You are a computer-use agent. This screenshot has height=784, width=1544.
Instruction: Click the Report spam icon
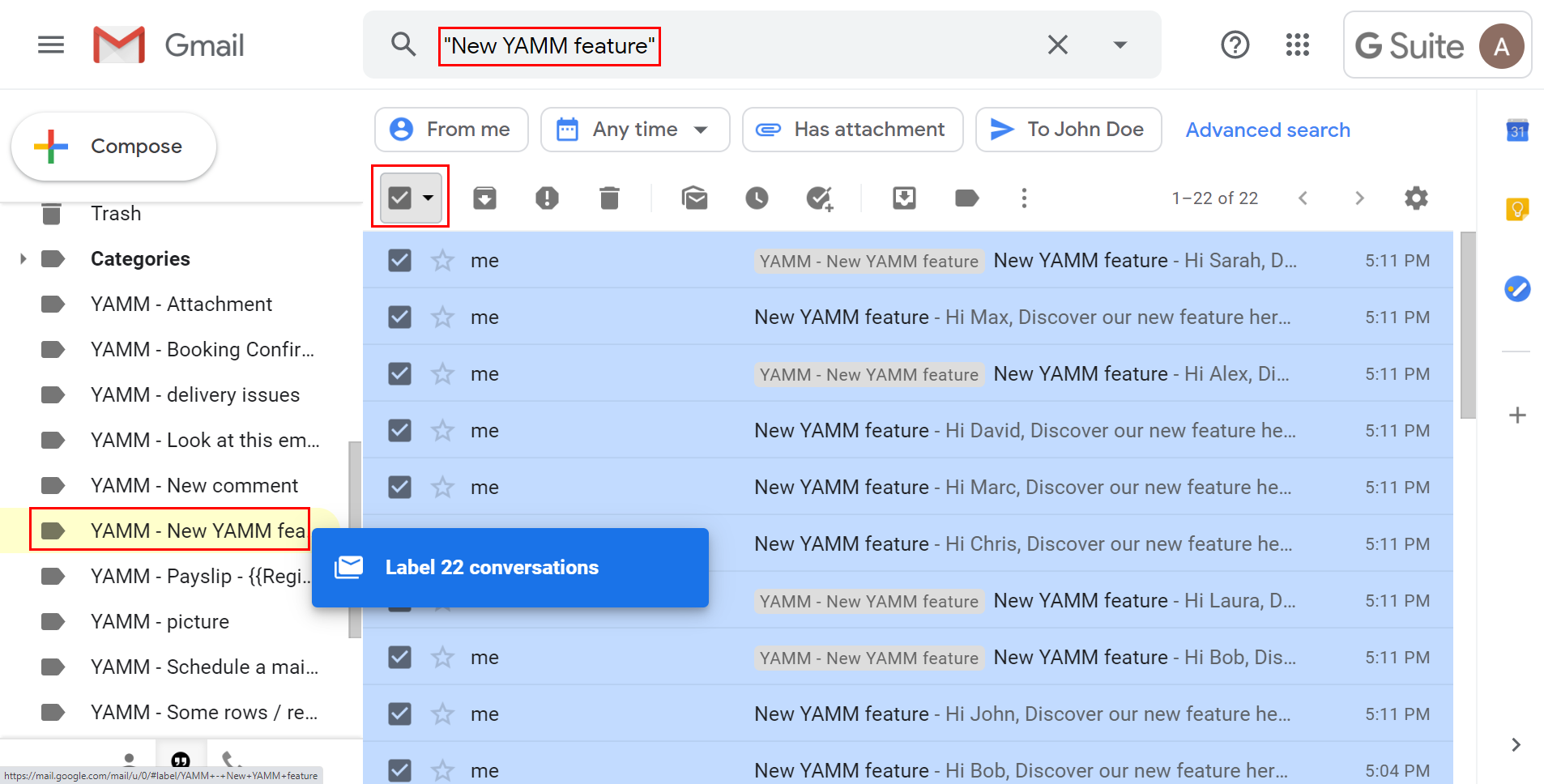pos(547,198)
